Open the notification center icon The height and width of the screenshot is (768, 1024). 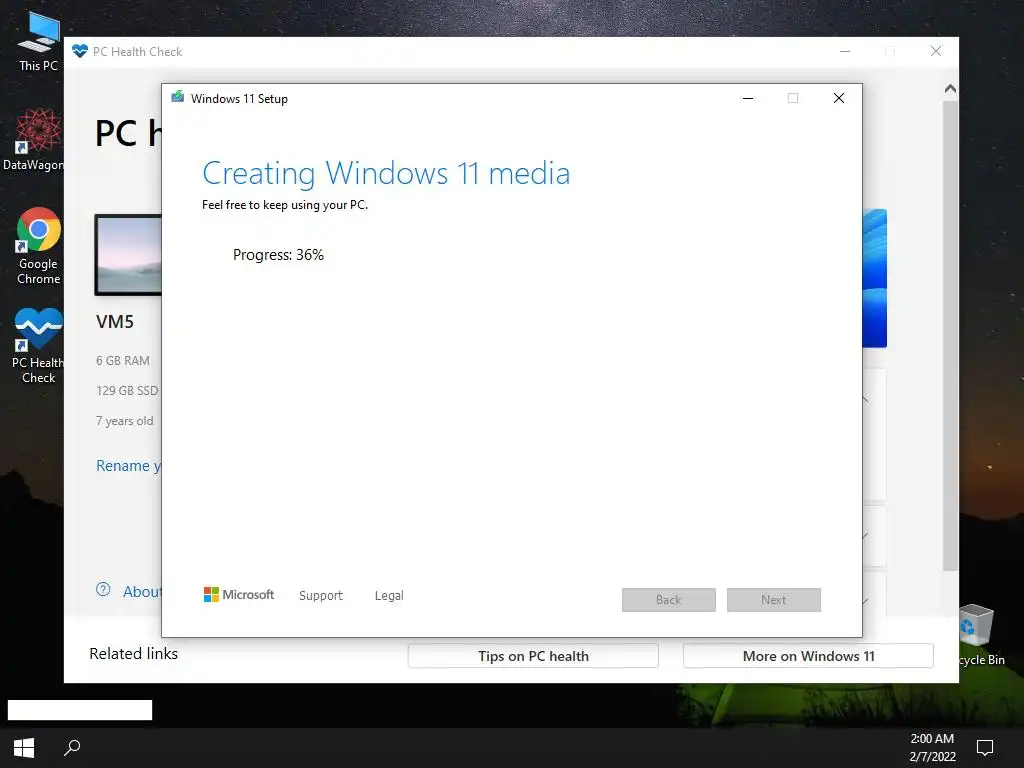pyautogui.click(x=984, y=747)
